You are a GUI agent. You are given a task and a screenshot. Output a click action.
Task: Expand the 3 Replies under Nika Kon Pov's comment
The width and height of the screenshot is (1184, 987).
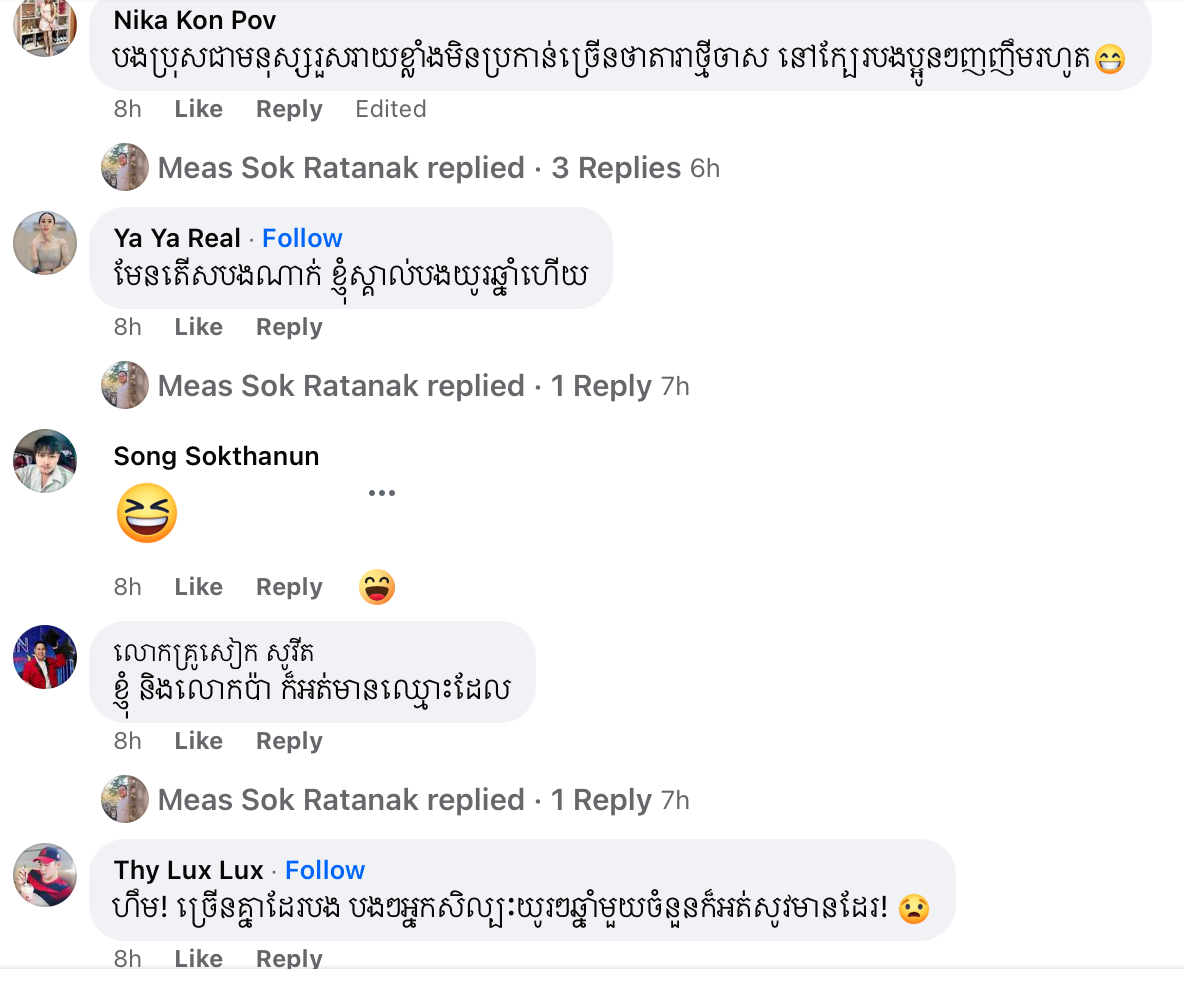click(x=615, y=168)
